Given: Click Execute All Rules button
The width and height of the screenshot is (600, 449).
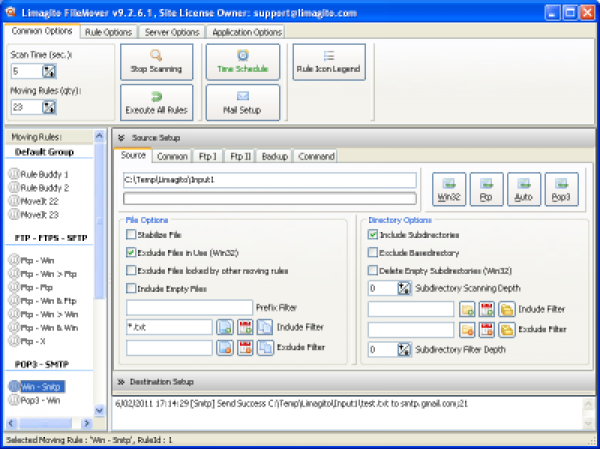Looking at the screenshot, I should (x=157, y=103).
